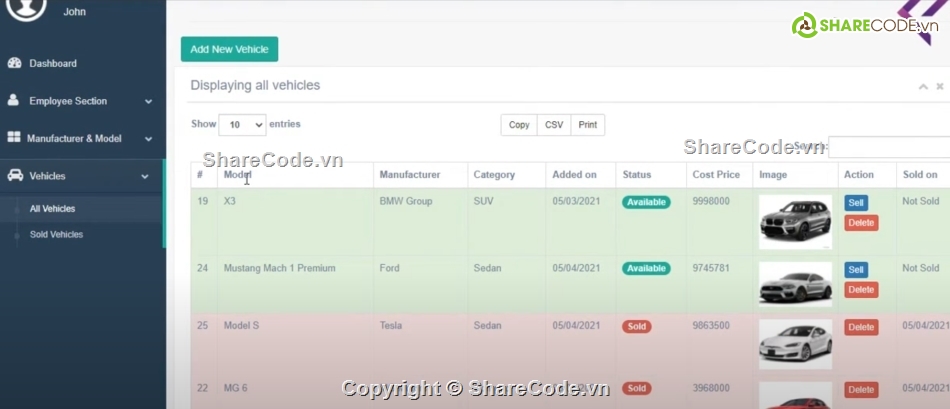Click the Sold badge for MG 6
The height and width of the screenshot is (409, 950).
tap(637, 388)
